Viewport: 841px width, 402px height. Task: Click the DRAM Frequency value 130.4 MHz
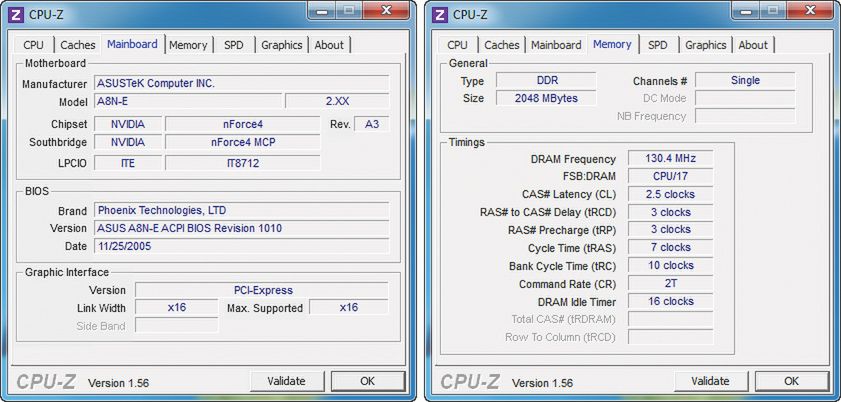(670, 158)
